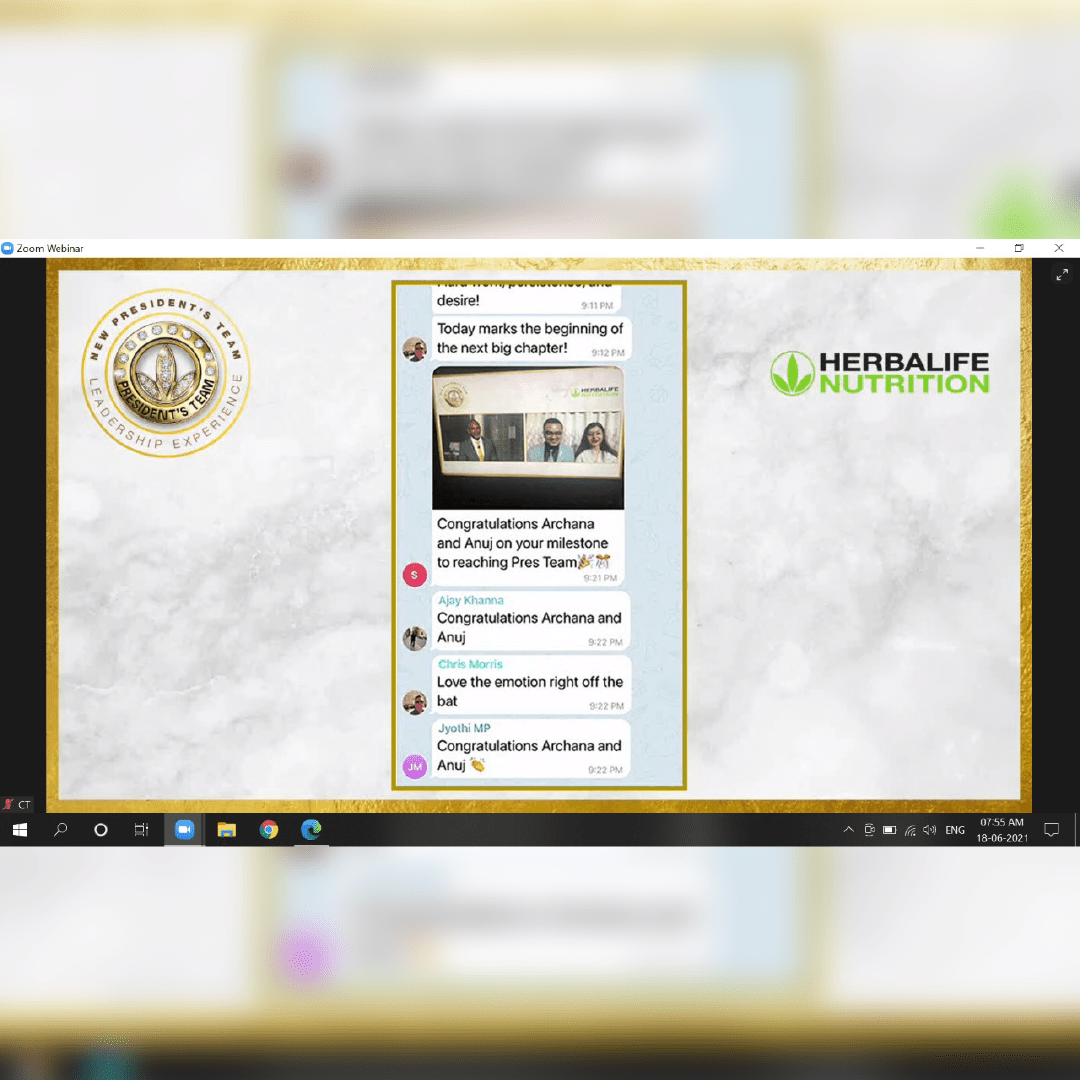Viewport: 1080px width, 1080px height.
Task: Open Cortana circle icon in taskbar
Action: pyautogui.click(x=101, y=830)
